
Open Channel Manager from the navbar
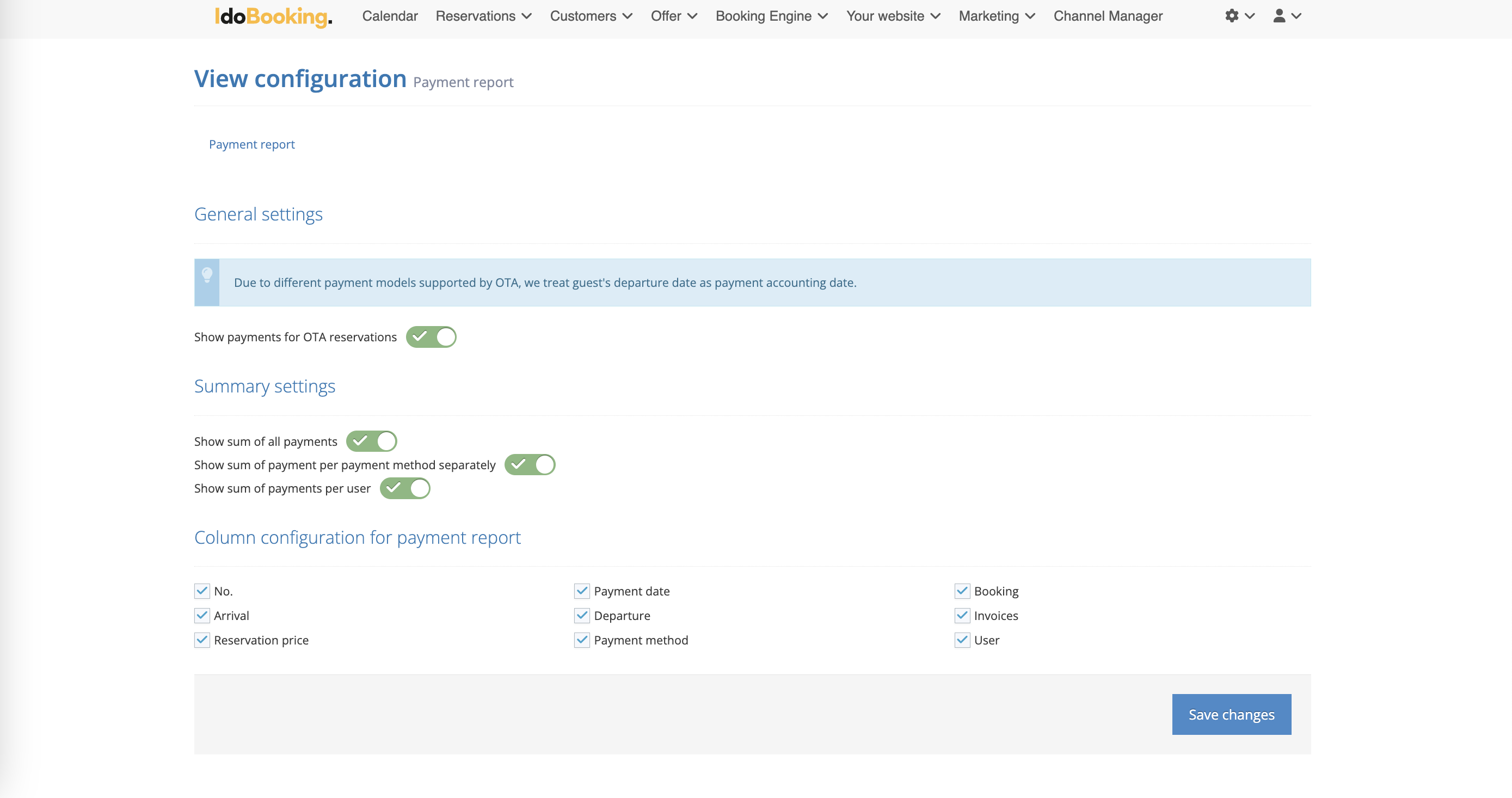1108,16
